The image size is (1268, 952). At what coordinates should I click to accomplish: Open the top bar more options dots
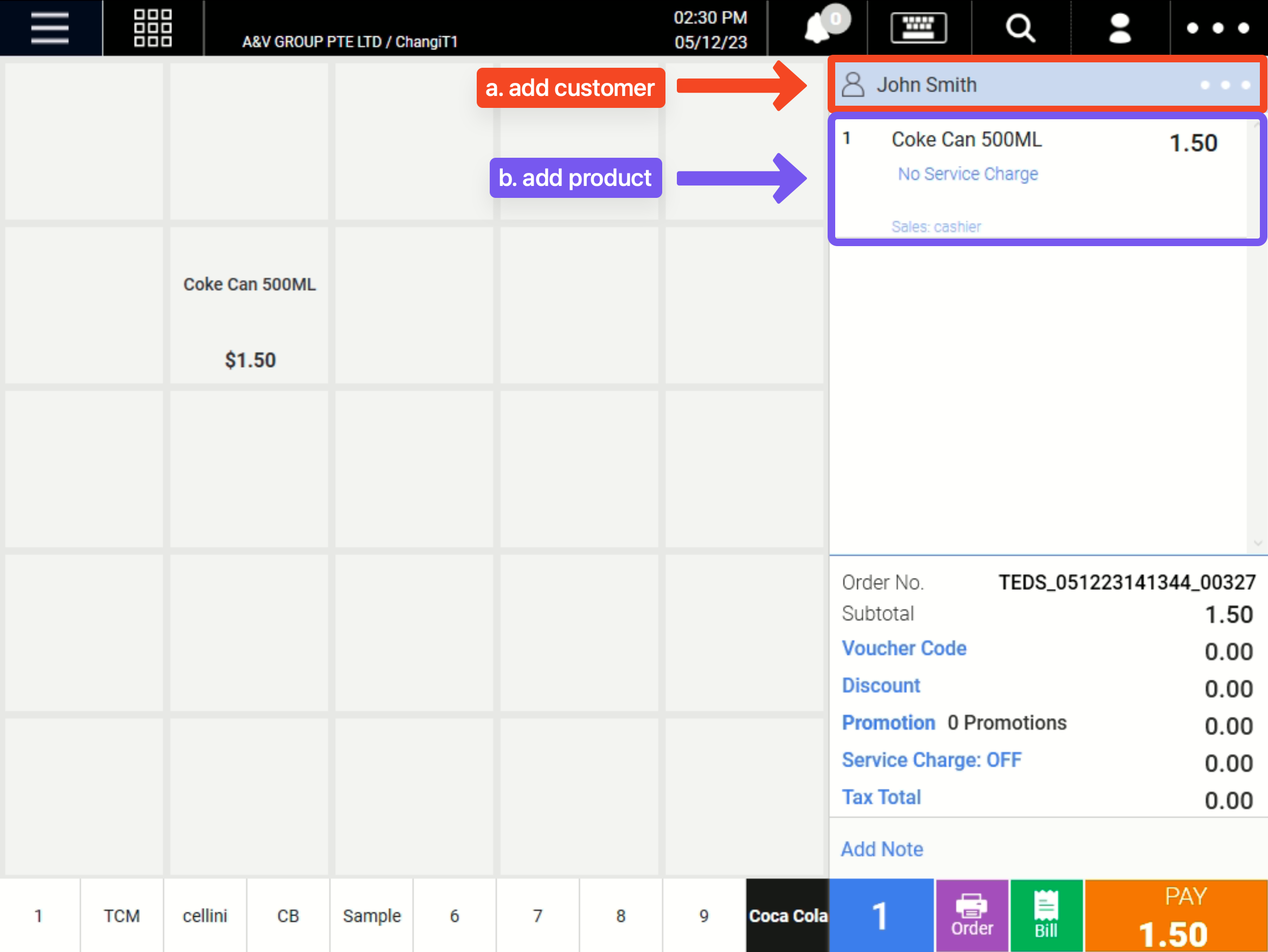click(1218, 28)
